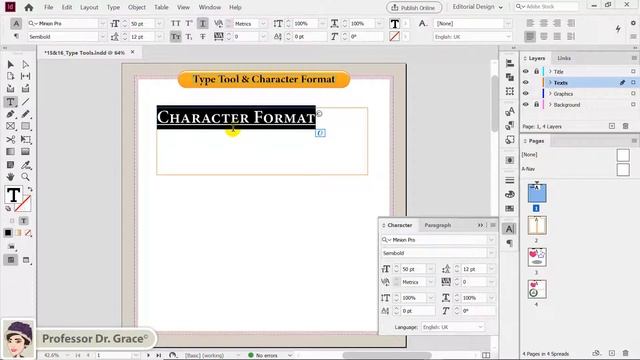The width and height of the screenshot is (640, 360).
Task: Select the Hand tool
Action: pos(11,177)
